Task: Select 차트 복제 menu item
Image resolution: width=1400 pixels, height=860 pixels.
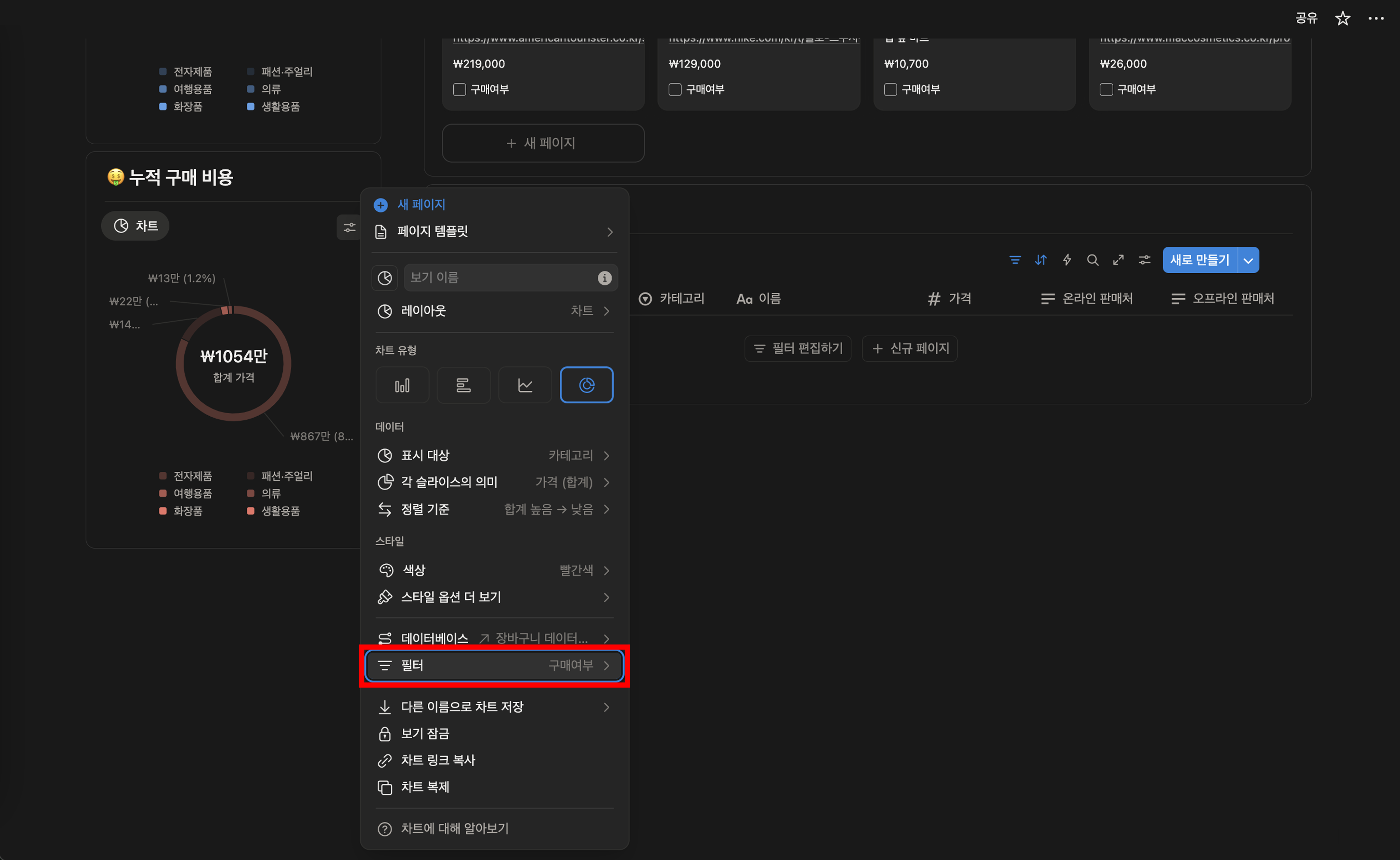Action: tap(425, 787)
